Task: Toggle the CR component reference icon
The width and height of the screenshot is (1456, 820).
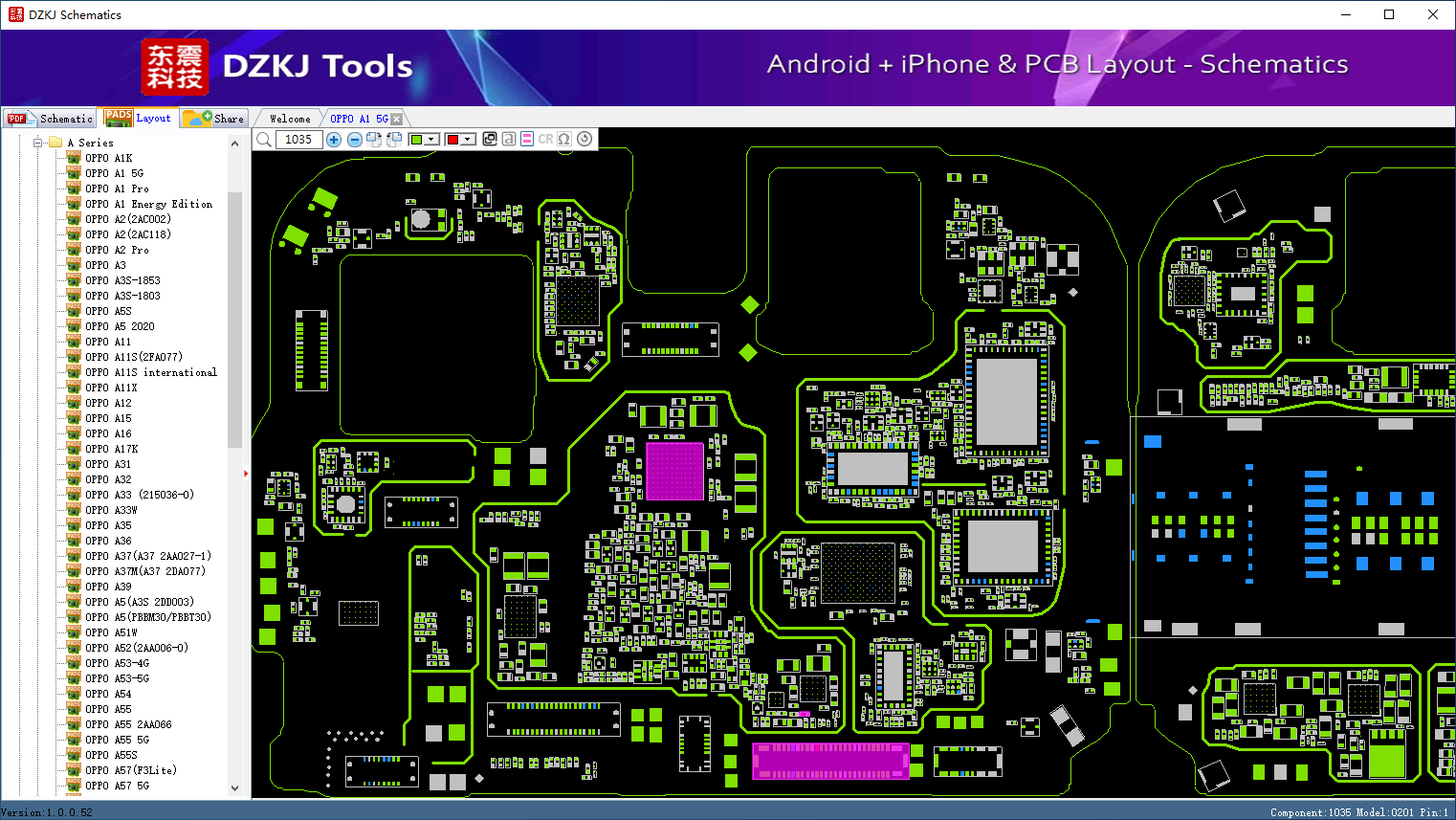Action: click(545, 139)
